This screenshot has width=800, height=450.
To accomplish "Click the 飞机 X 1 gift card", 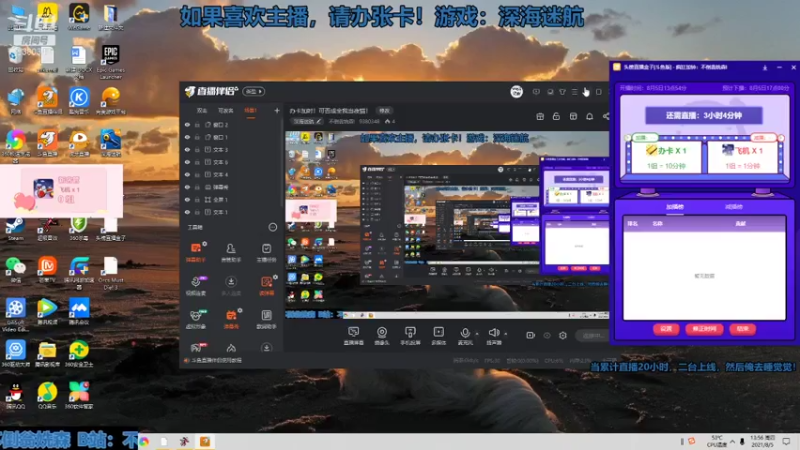I will pyautogui.click(x=742, y=157).
